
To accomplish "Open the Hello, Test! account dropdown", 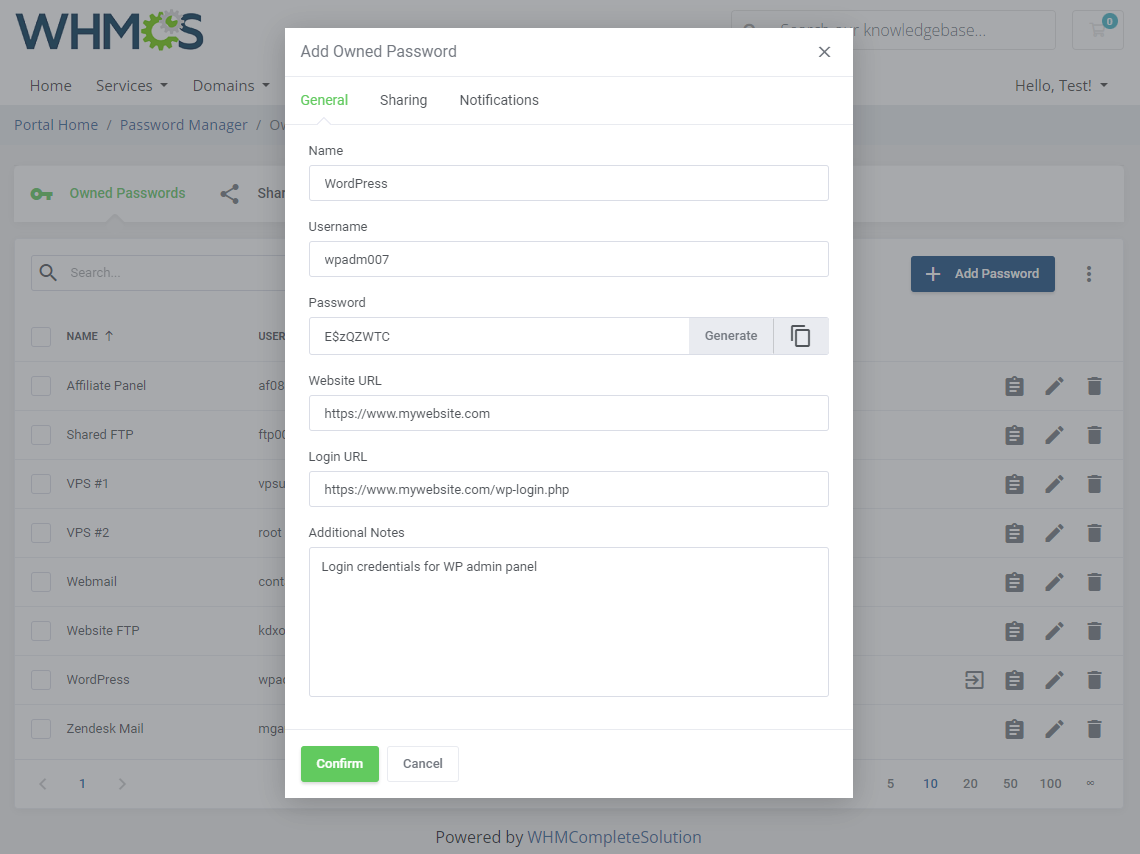I will coord(1061,86).
